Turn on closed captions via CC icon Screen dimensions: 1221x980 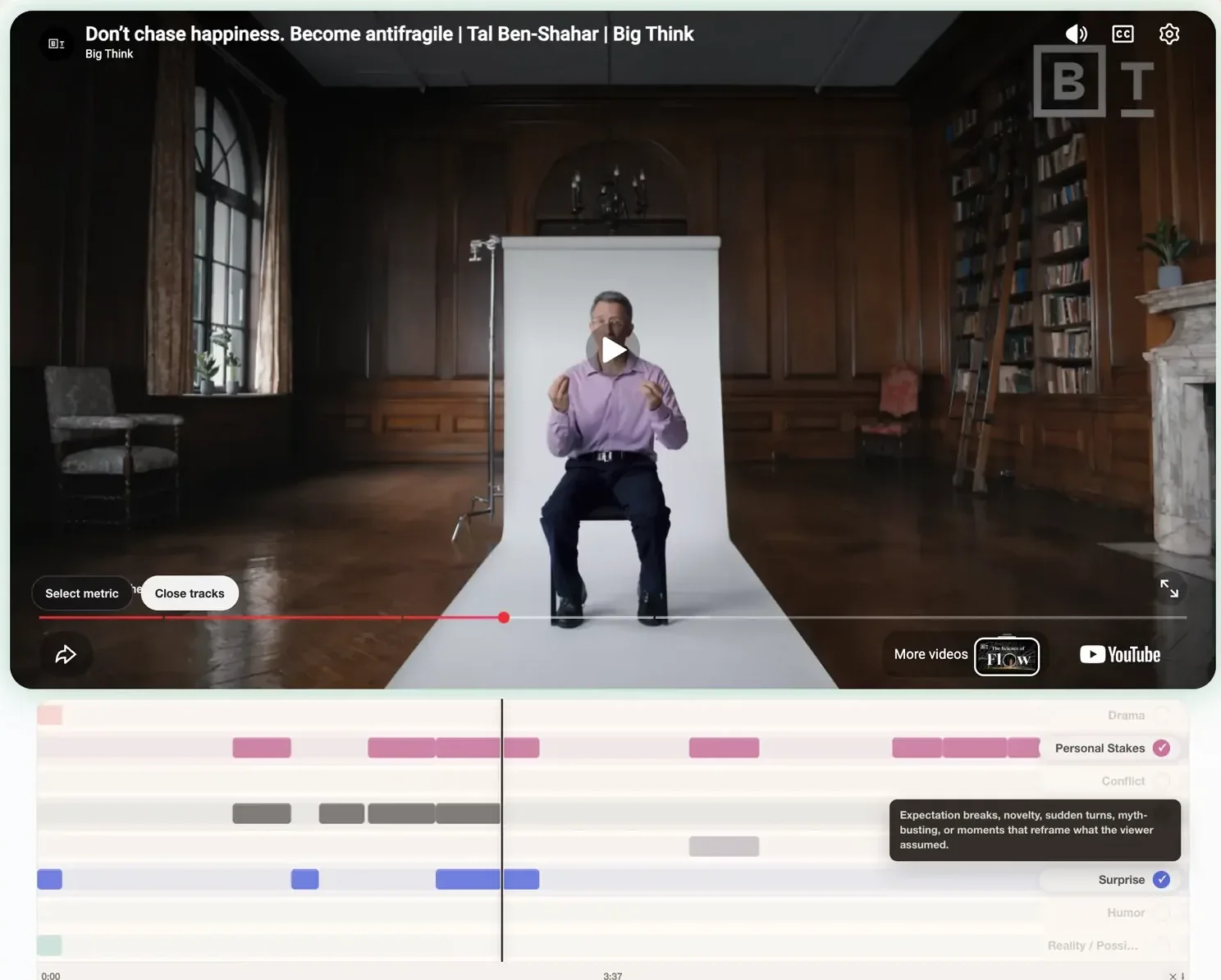pyautogui.click(x=1123, y=34)
